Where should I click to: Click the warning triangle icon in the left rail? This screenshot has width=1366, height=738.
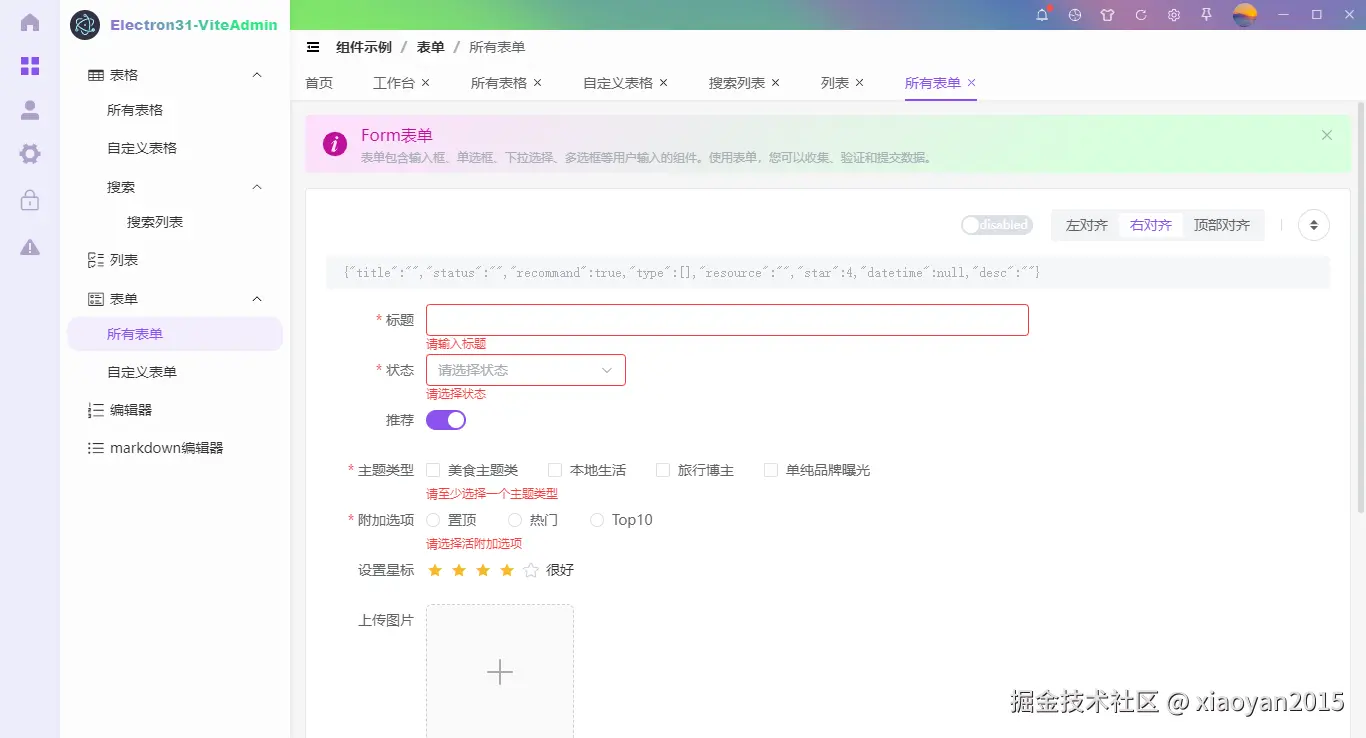pyautogui.click(x=30, y=246)
